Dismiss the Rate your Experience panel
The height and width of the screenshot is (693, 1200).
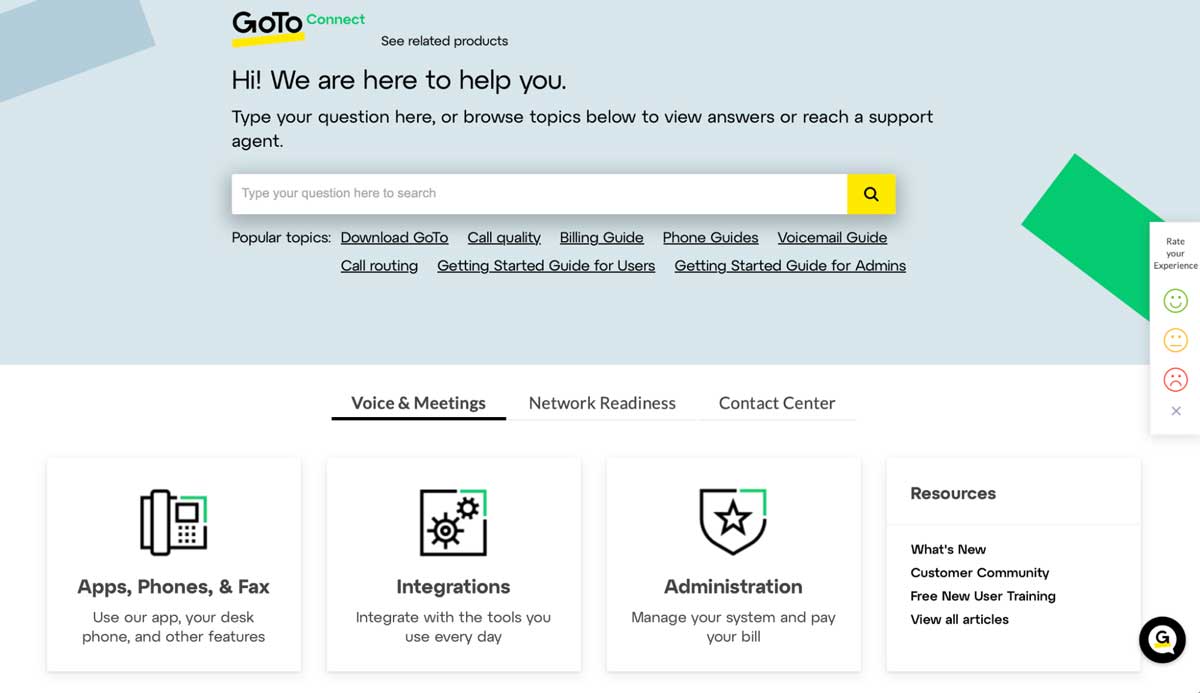pos(1175,411)
